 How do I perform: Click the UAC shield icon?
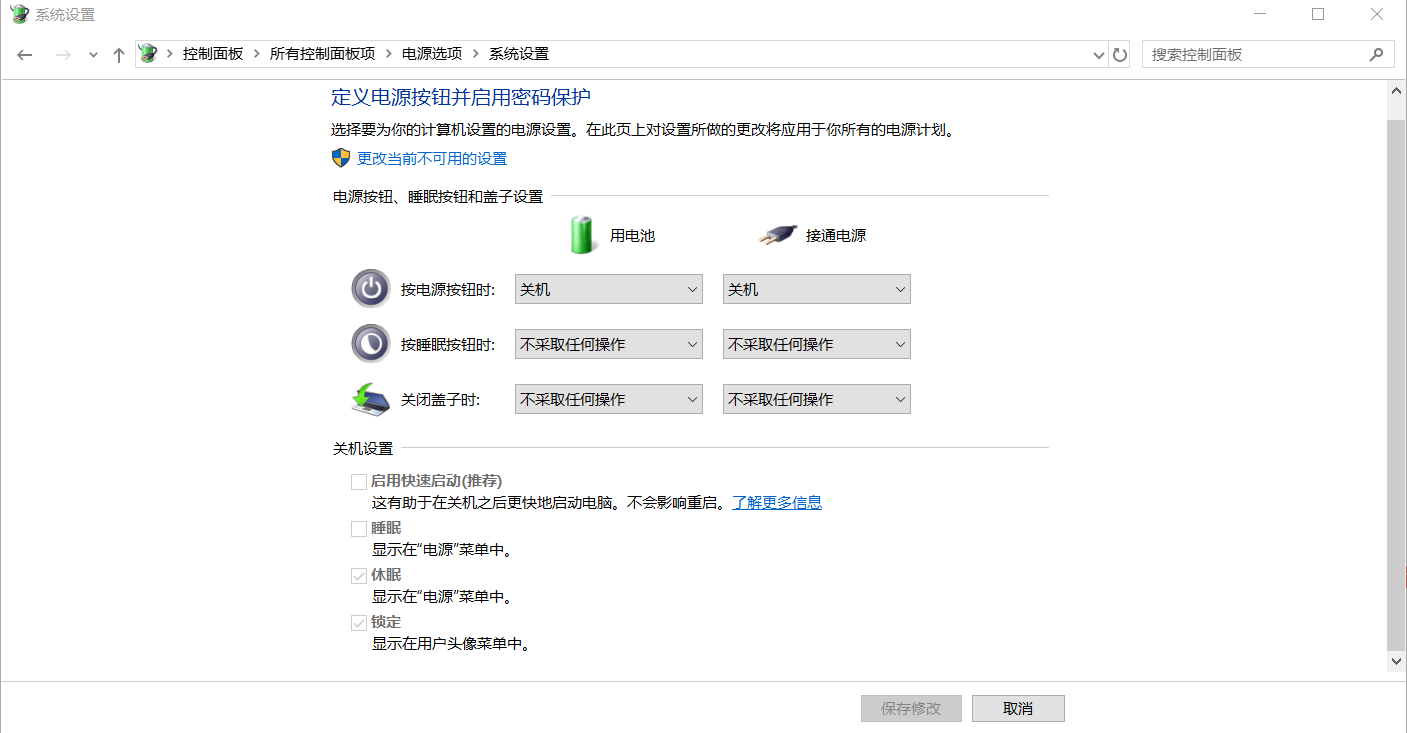pos(341,158)
